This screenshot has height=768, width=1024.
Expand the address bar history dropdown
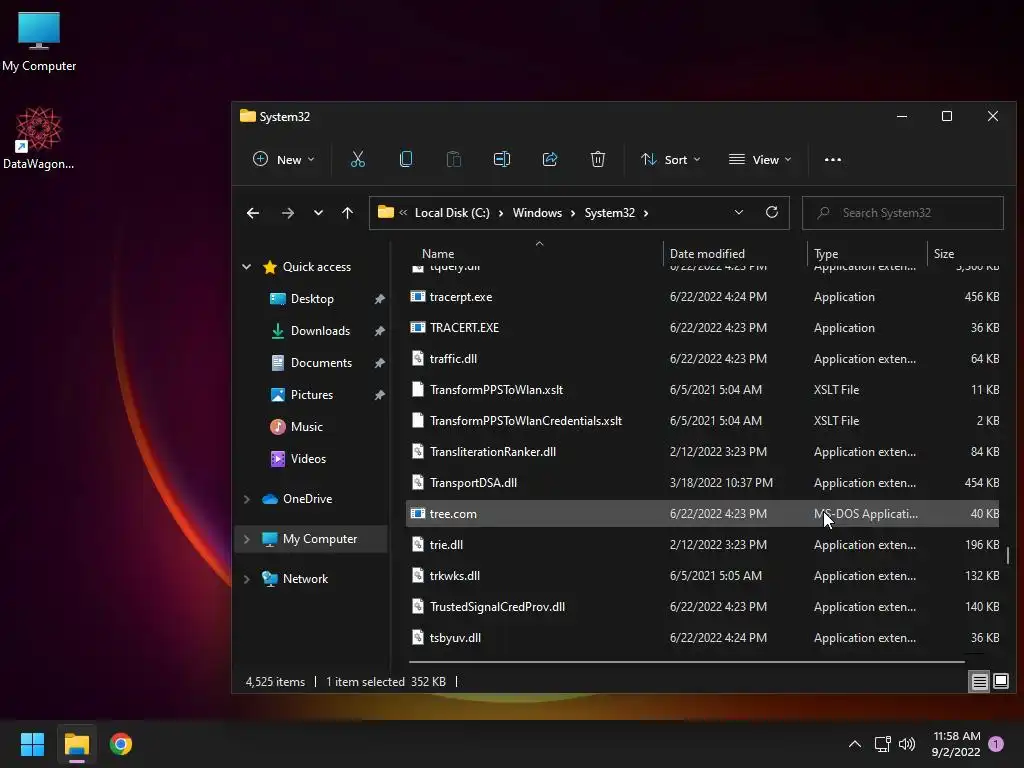coord(739,212)
